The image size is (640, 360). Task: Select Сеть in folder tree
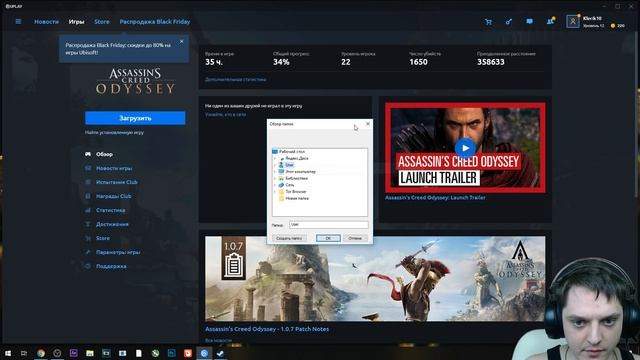pos(290,185)
